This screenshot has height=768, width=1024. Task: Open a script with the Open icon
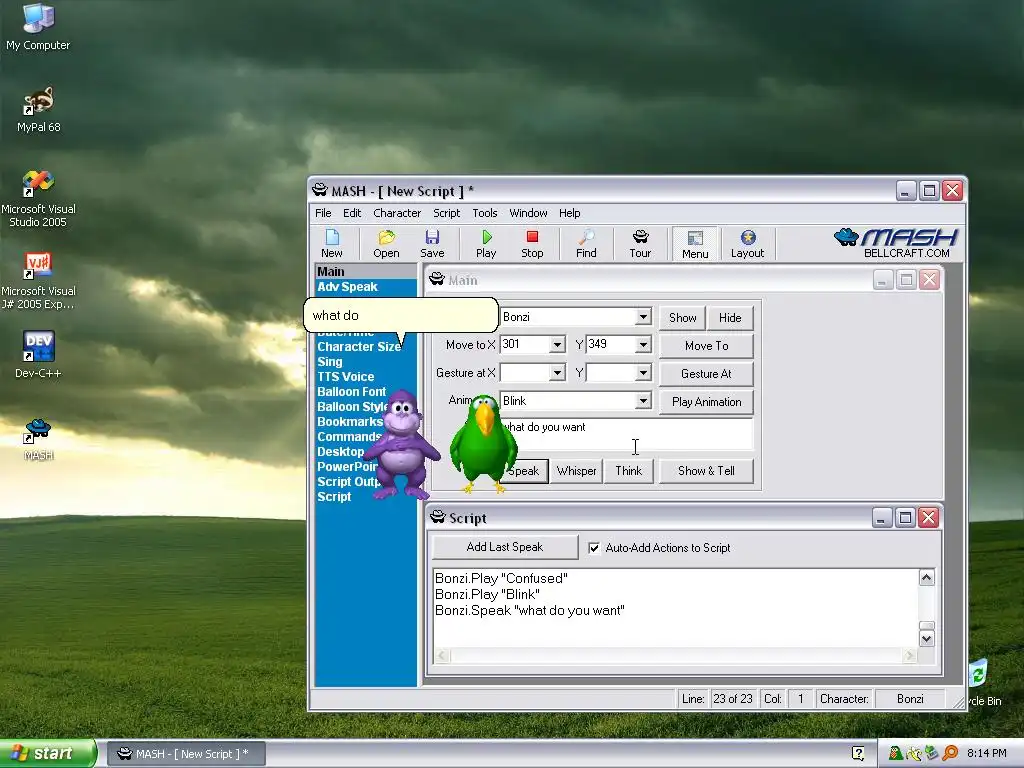(x=386, y=244)
